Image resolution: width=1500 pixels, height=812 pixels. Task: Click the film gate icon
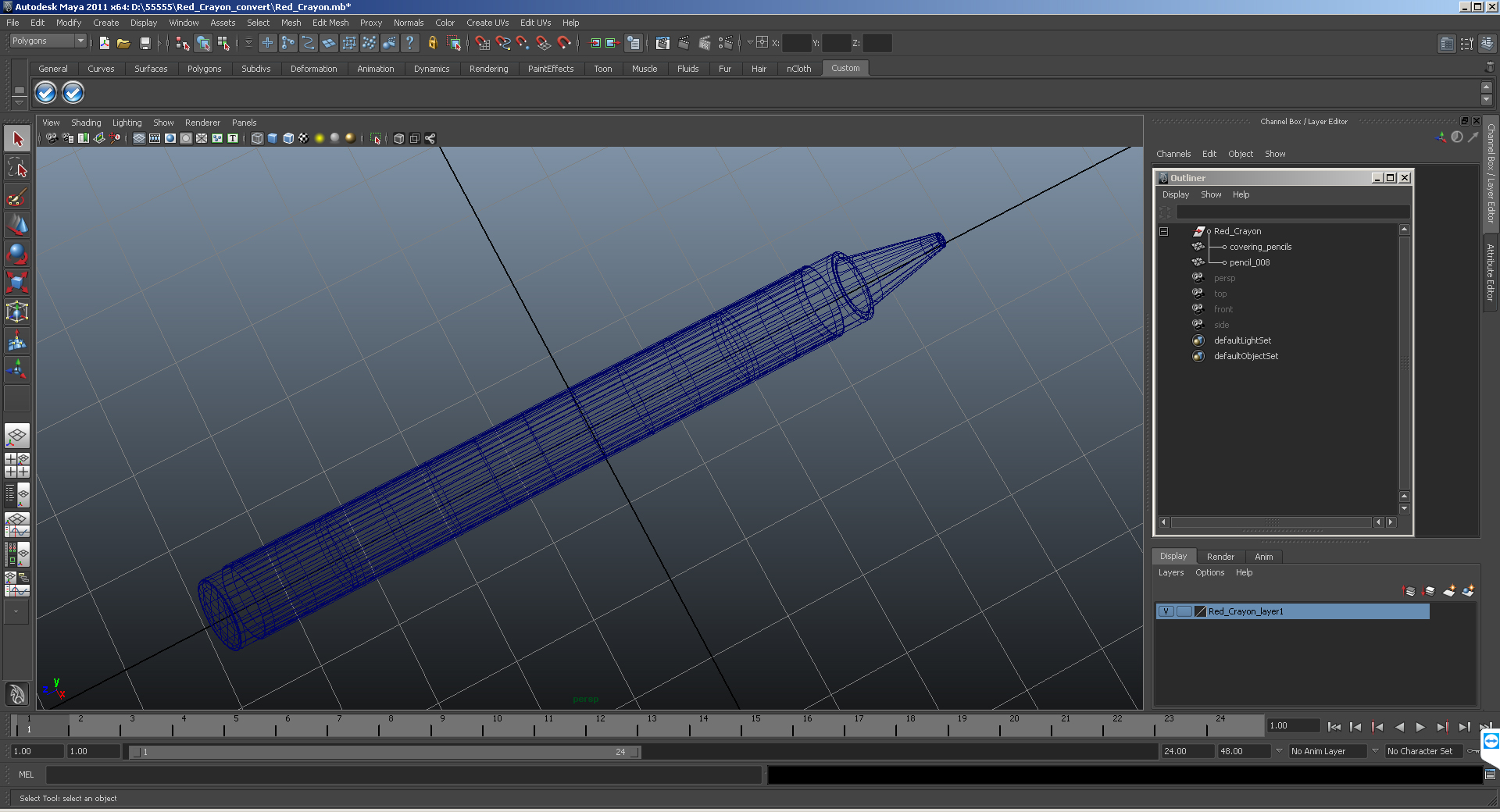coord(155,138)
